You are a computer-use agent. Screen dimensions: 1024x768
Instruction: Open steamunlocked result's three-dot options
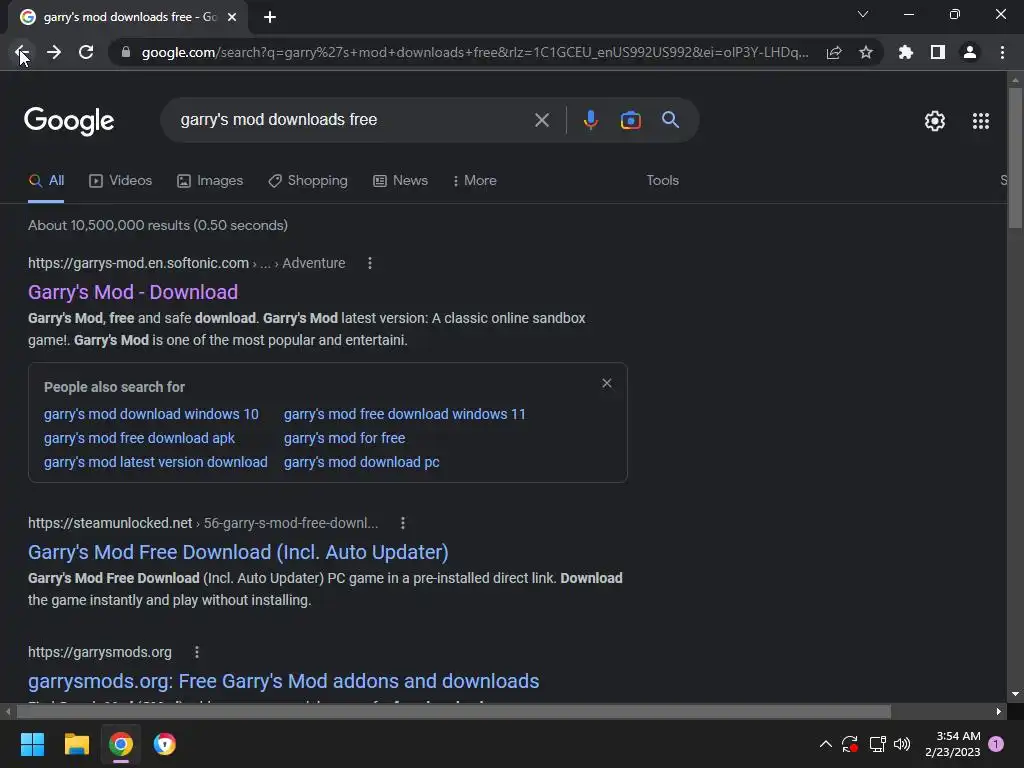402,523
